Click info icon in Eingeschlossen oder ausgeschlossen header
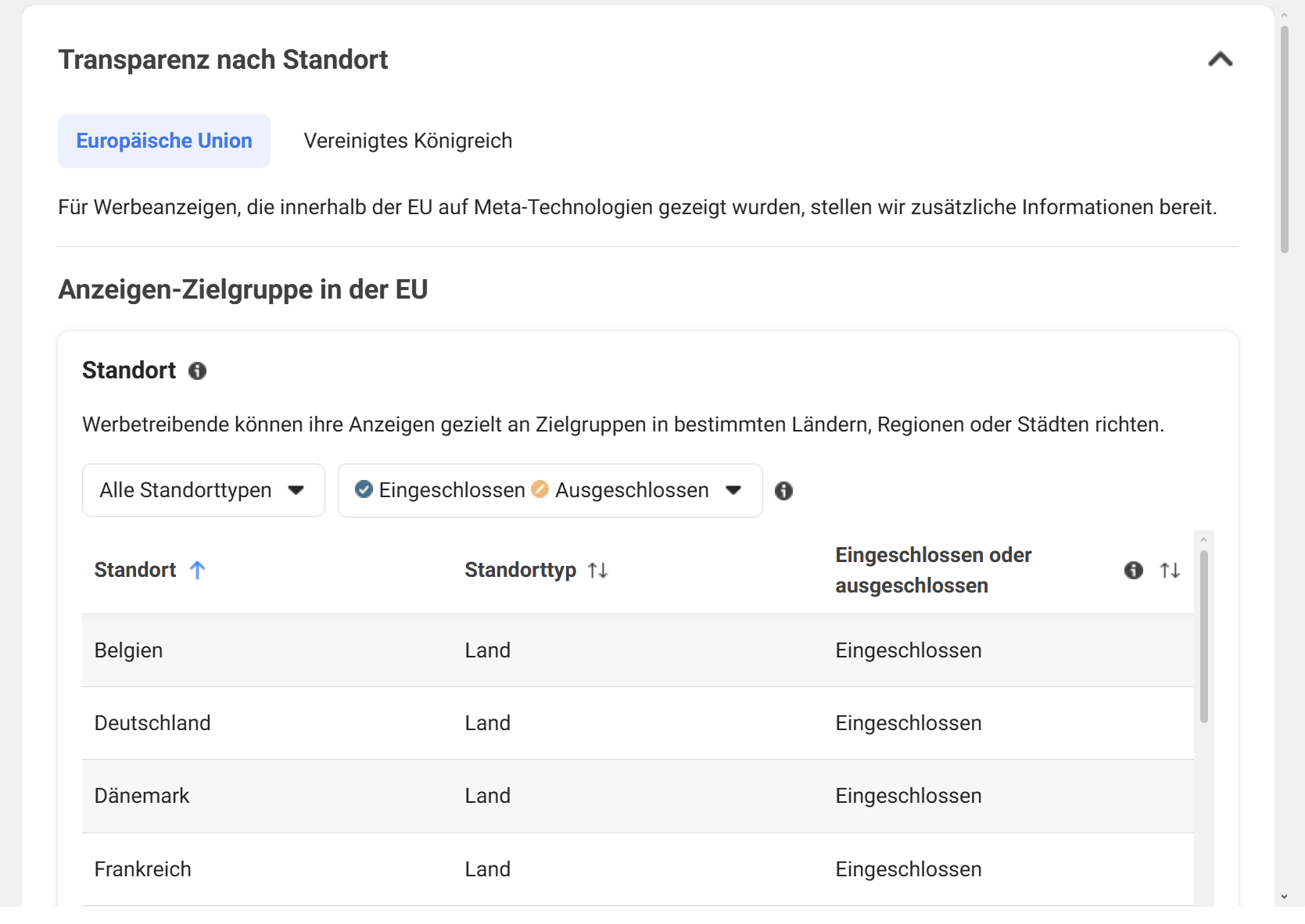Screen dimensions: 1305x924 pos(1134,571)
